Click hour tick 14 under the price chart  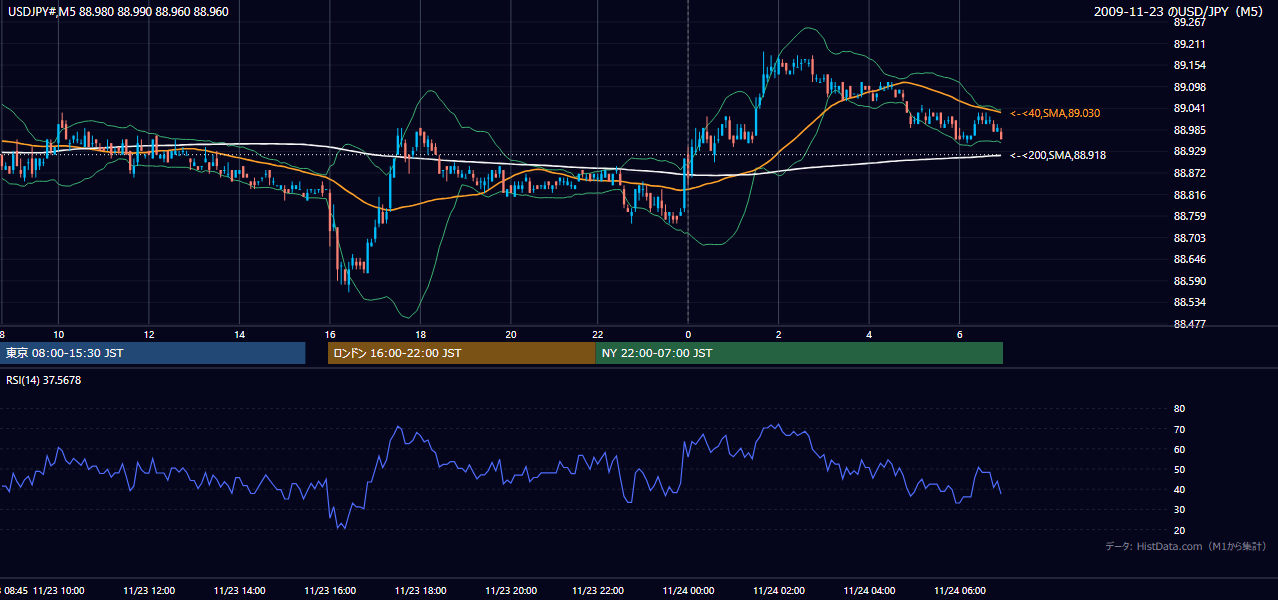click(239, 334)
